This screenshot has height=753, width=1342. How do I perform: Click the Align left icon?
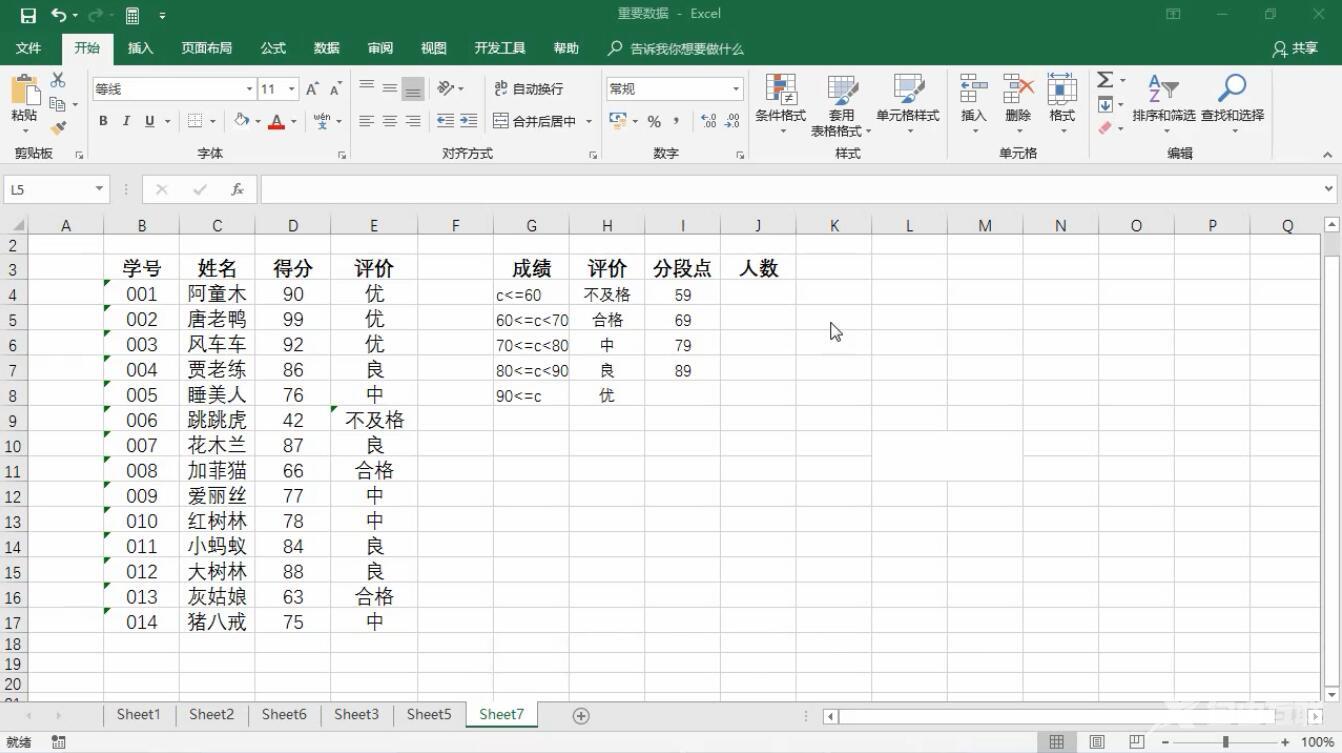366,121
